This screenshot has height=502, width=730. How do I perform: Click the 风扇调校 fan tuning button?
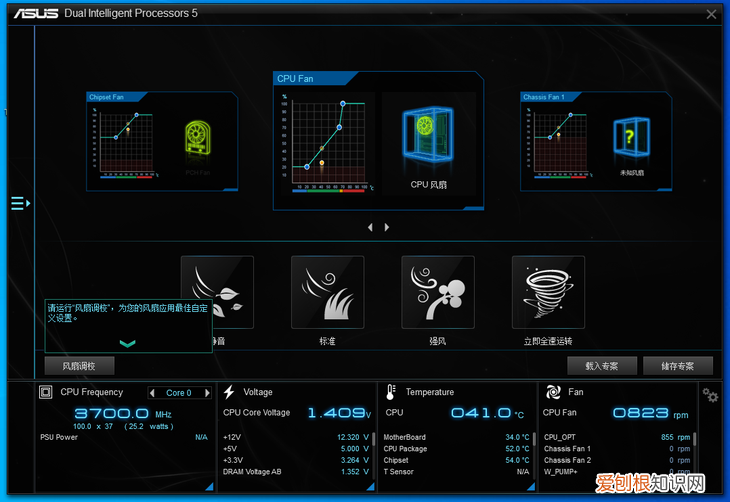79,366
